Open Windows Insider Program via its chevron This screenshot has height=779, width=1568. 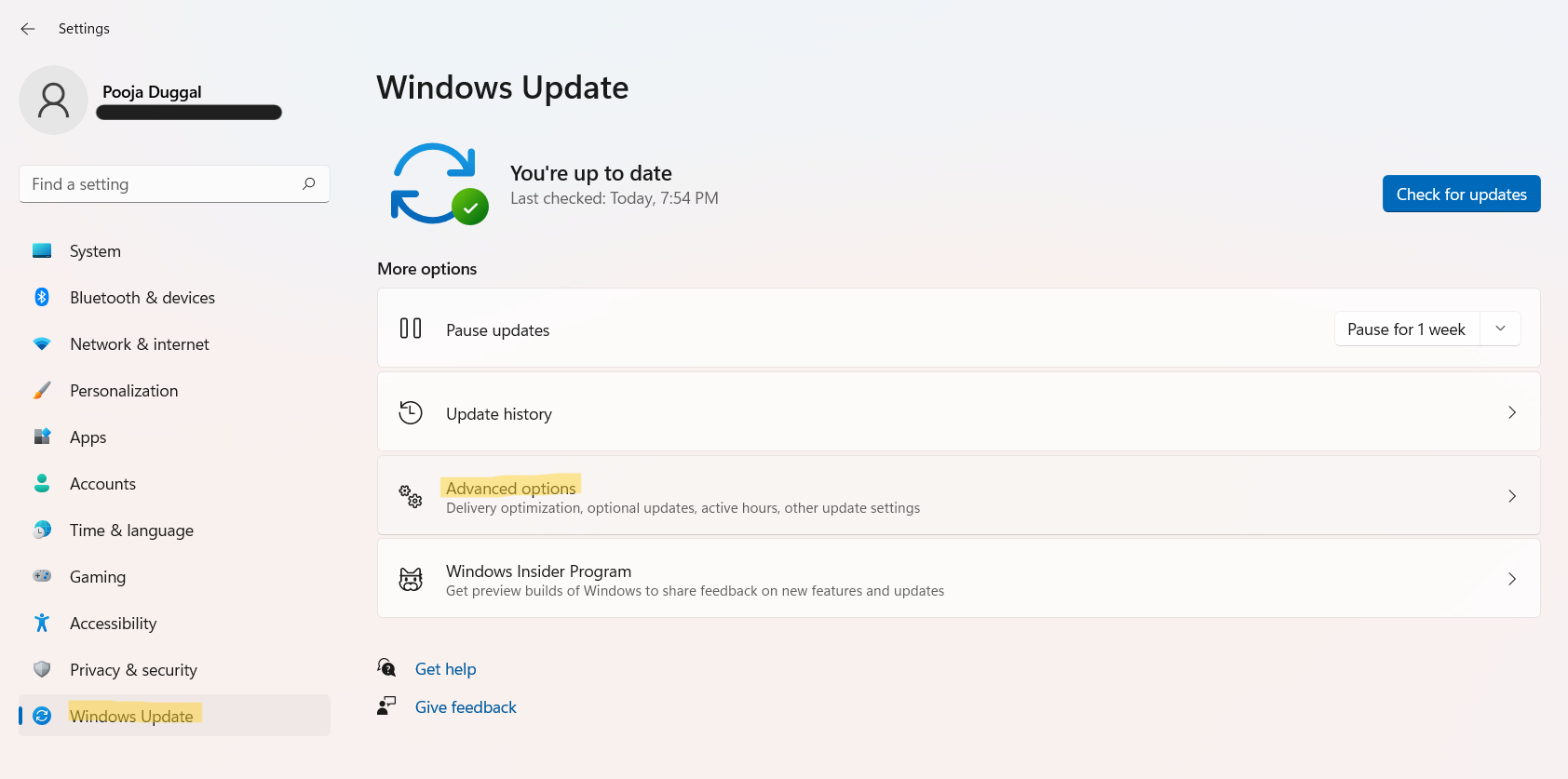1511,579
